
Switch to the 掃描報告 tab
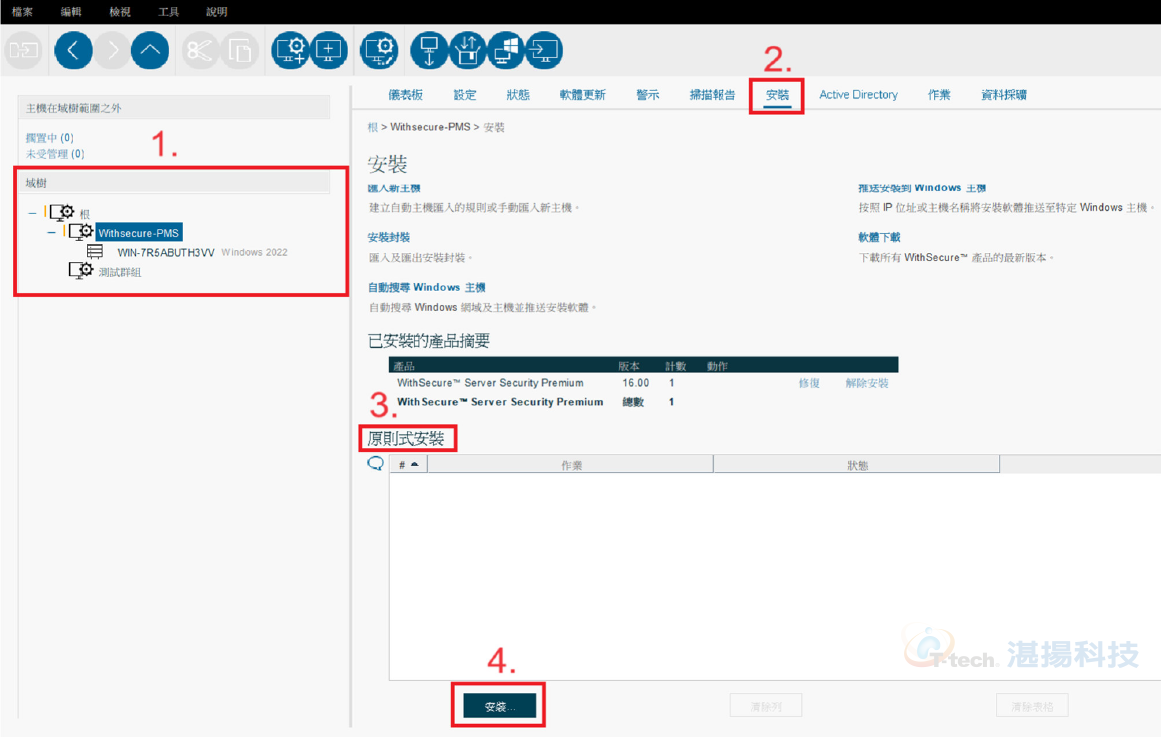[713, 94]
